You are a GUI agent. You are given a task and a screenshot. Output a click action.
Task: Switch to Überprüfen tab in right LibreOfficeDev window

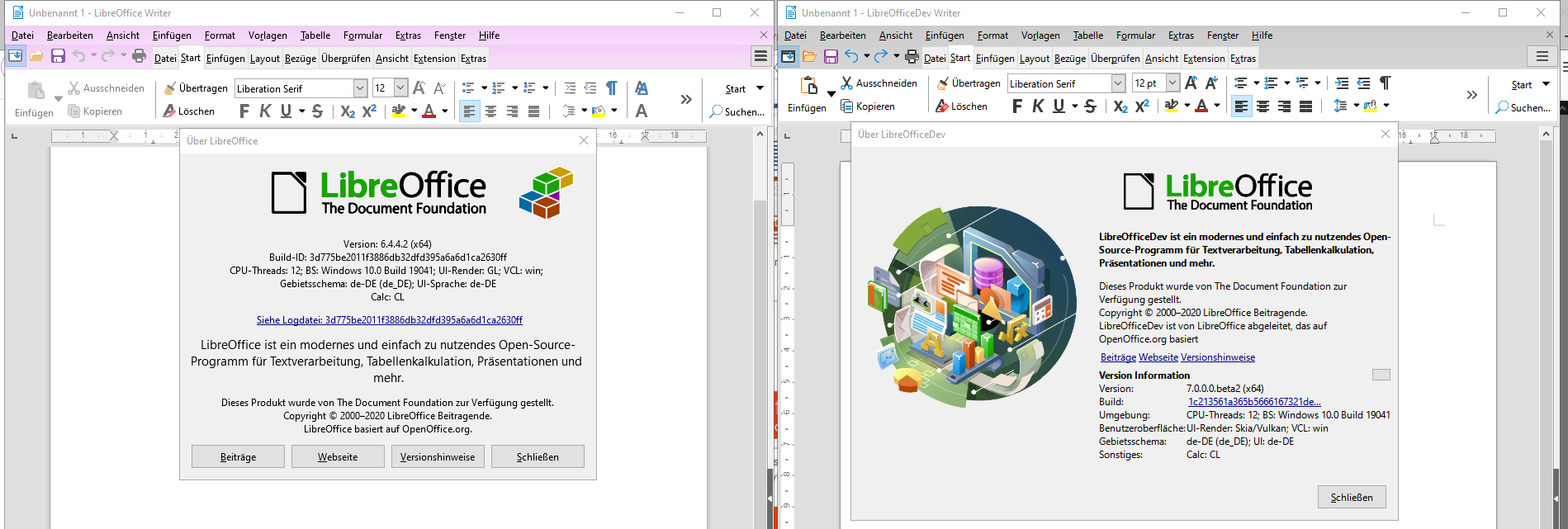[1115, 59]
